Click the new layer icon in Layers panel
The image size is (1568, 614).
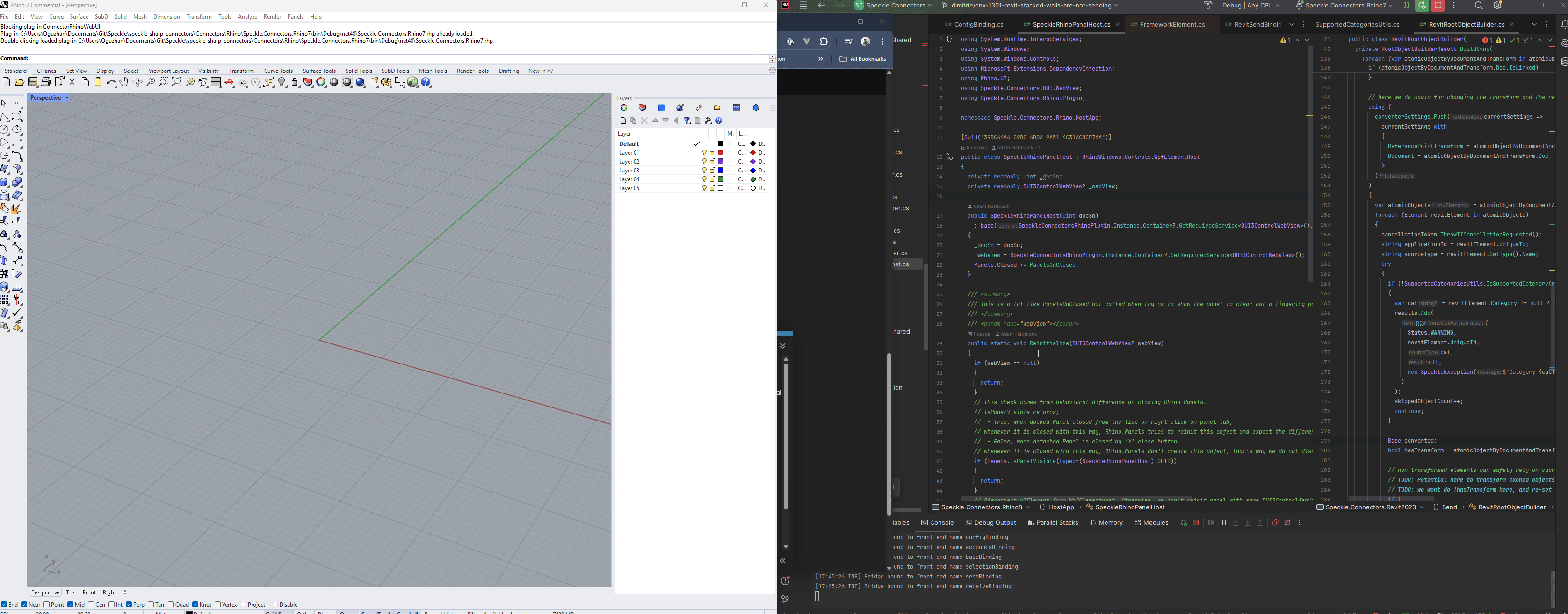[x=623, y=121]
